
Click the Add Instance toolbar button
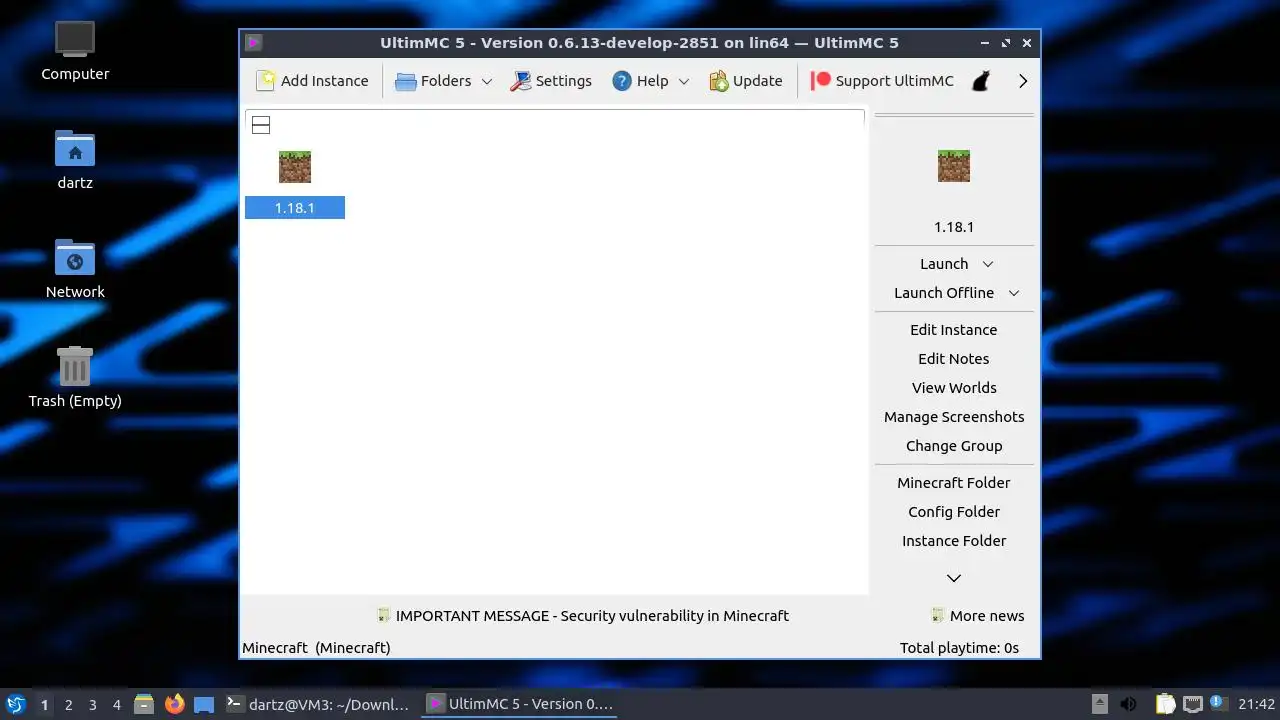coord(312,81)
